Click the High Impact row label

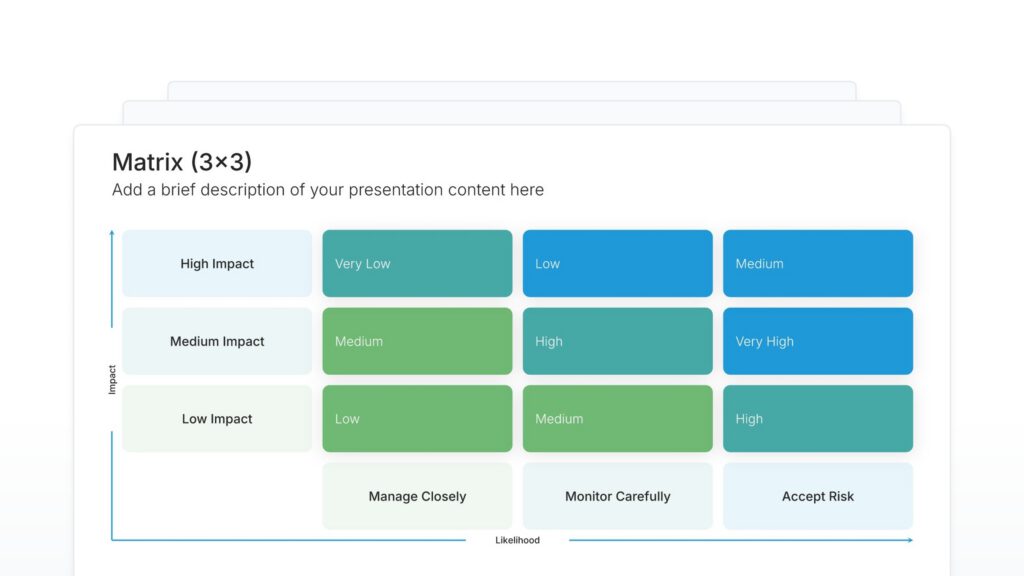217,264
